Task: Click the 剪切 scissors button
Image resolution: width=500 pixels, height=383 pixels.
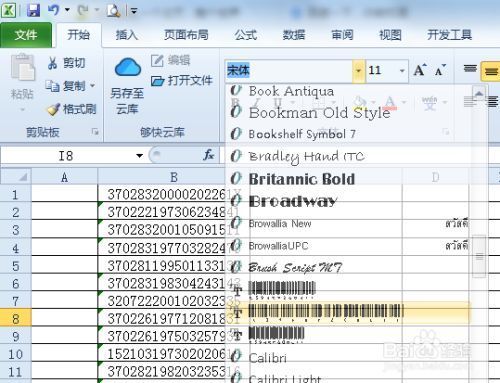Action: (x=66, y=63)
